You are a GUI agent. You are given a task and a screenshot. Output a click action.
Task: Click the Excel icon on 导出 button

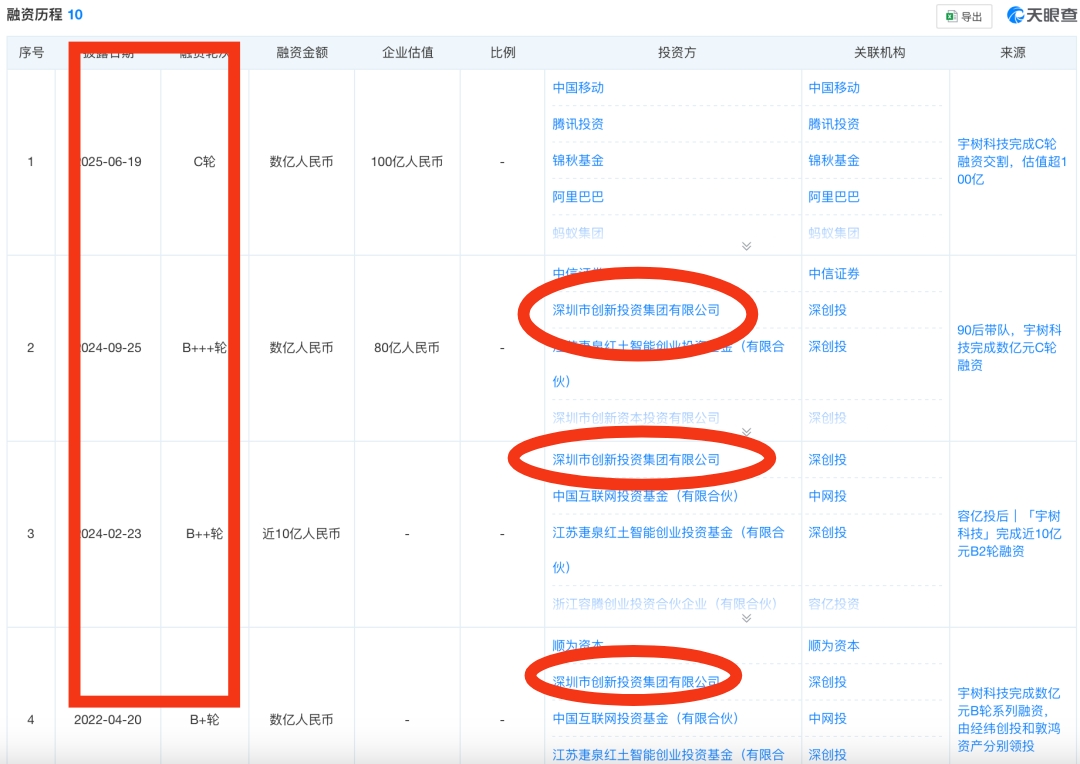pyautogui.click(x=951, y=17)
